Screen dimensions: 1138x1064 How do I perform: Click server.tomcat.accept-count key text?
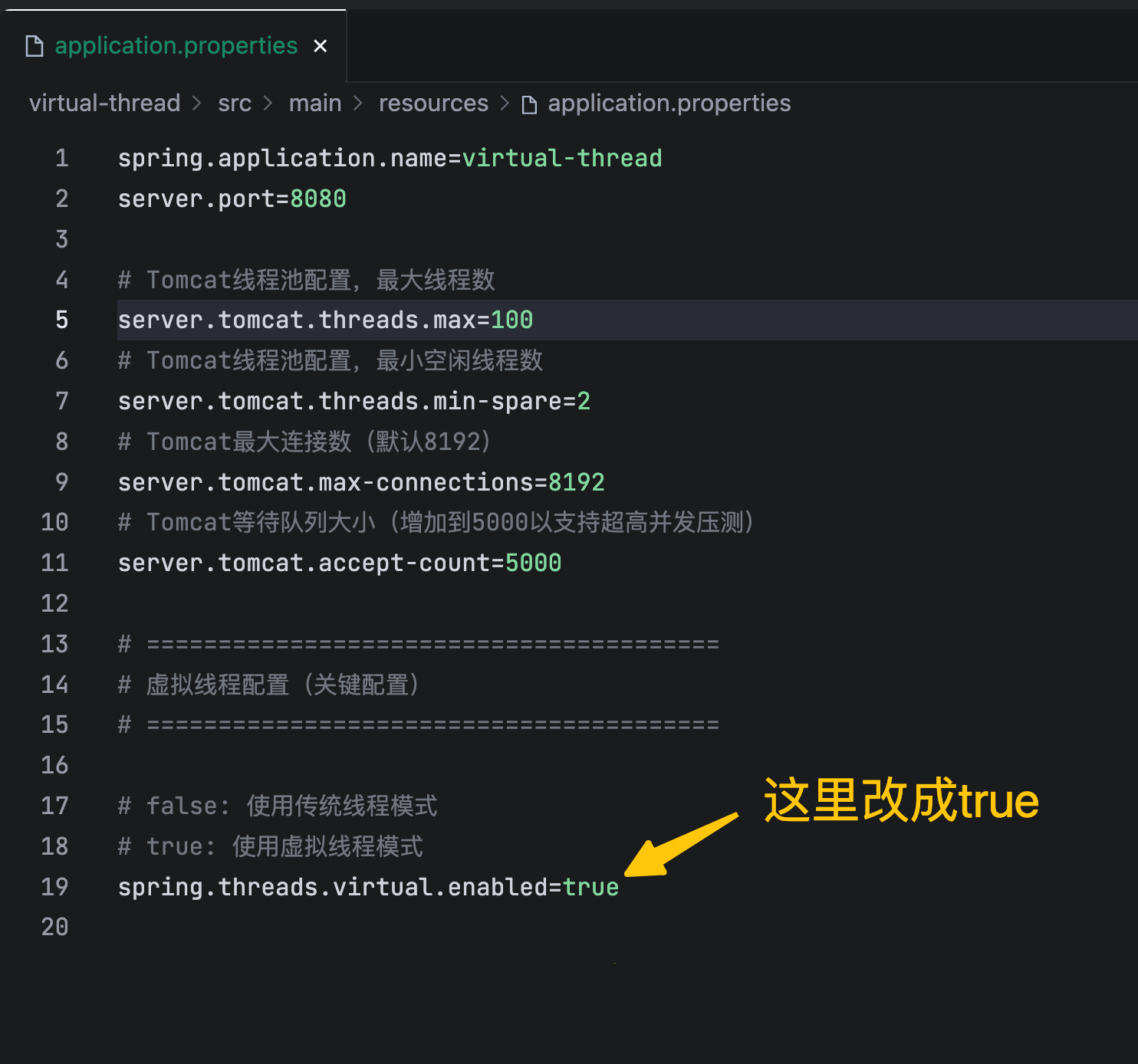pyautogui.click(x=304, y=563)
